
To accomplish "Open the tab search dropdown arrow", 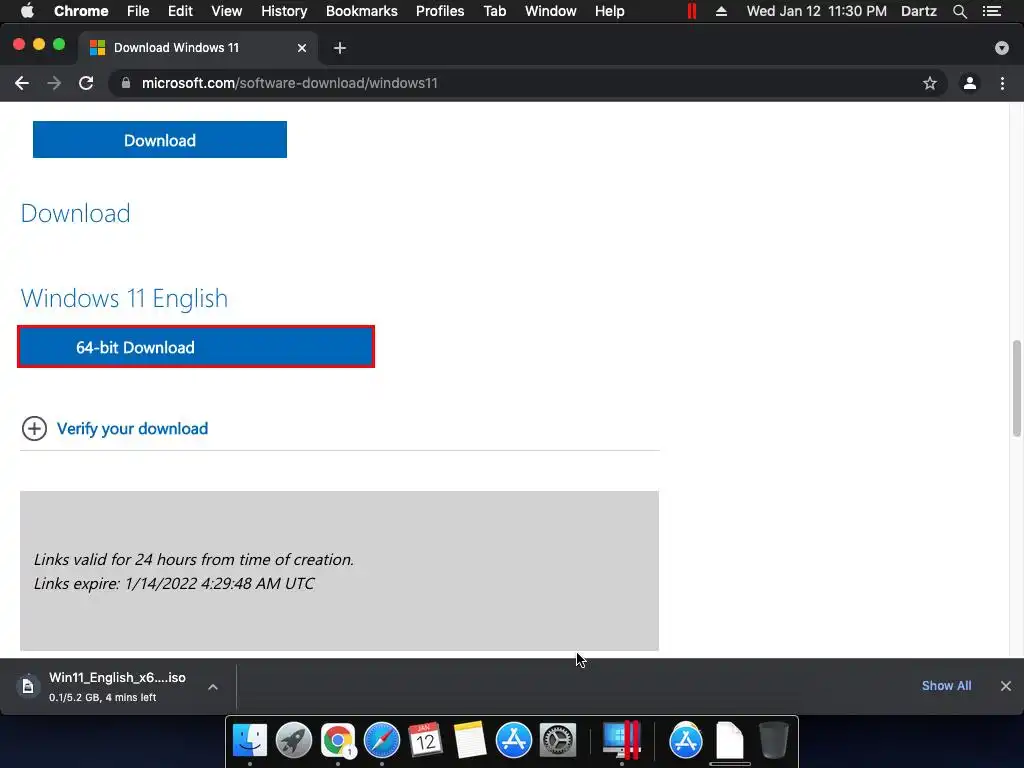I will pos(1002,48).
